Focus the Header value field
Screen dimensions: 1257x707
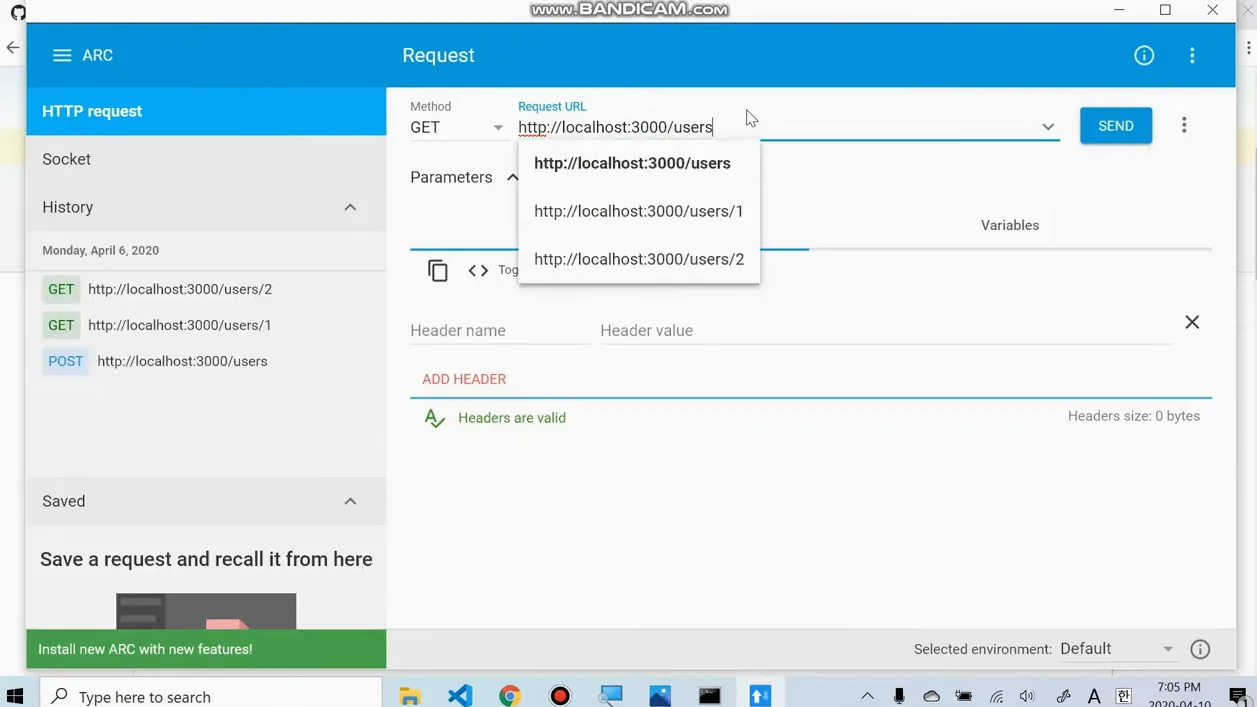coord(885,330)
